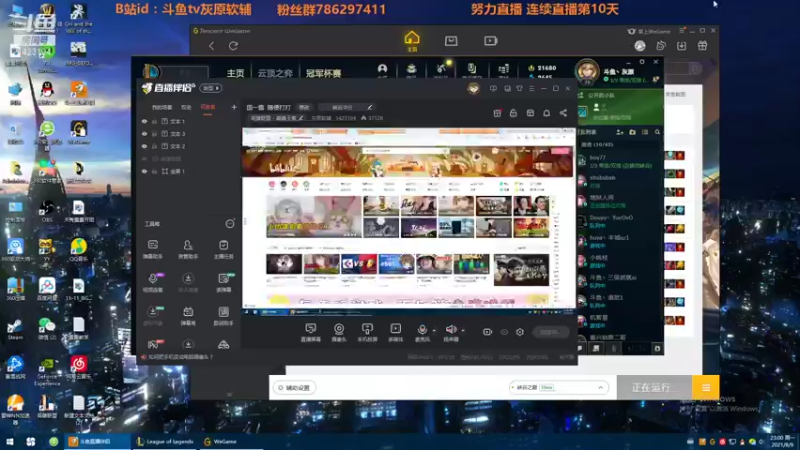Click the unlock padlock icon in the stream header
The height and width of the screenshot is (450, 800).
(x=513, y=113)
